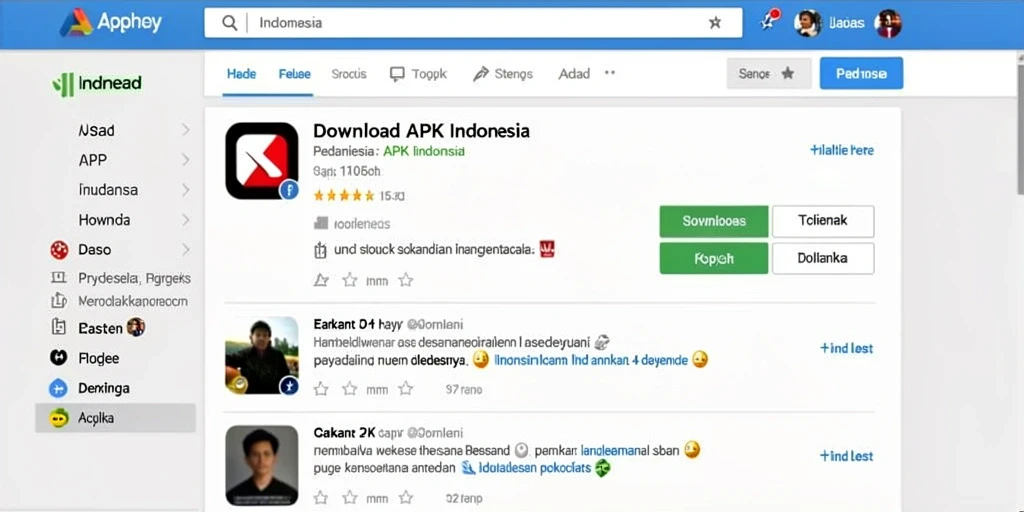
Task: Click the black Flogee icon
Action: coord(59,357)
